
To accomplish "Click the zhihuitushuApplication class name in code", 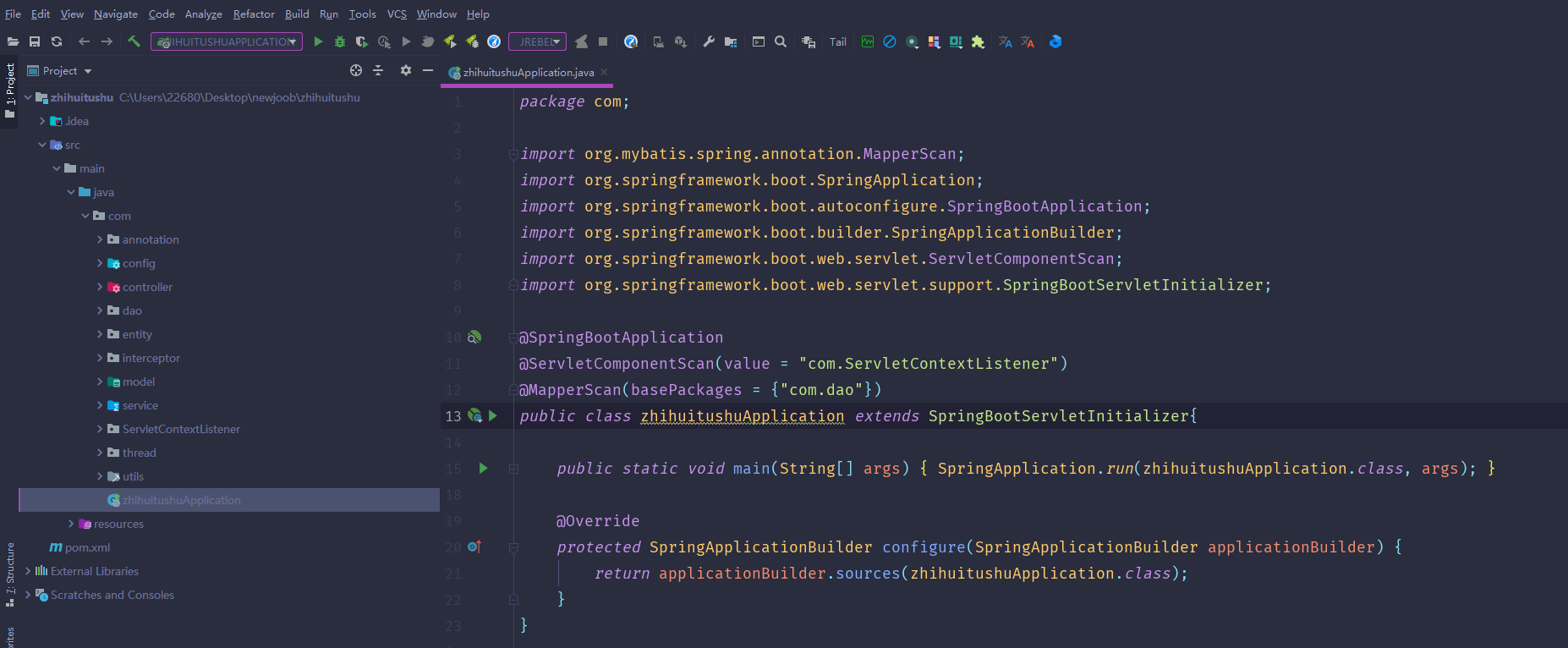I will coord(742,415).
